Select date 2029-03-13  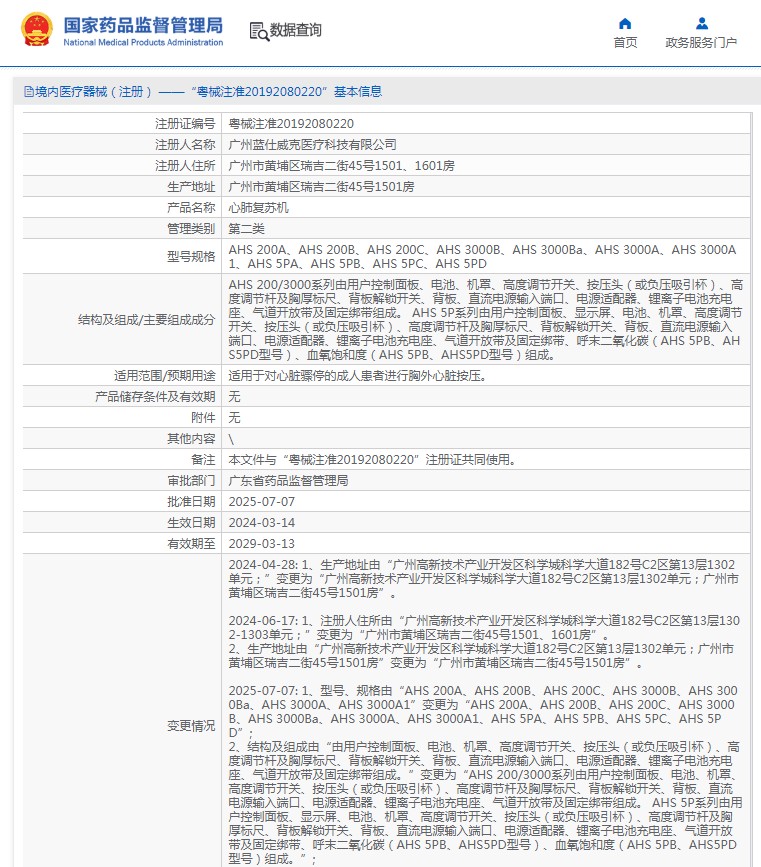pyautogui.click(x=262, y=544)
